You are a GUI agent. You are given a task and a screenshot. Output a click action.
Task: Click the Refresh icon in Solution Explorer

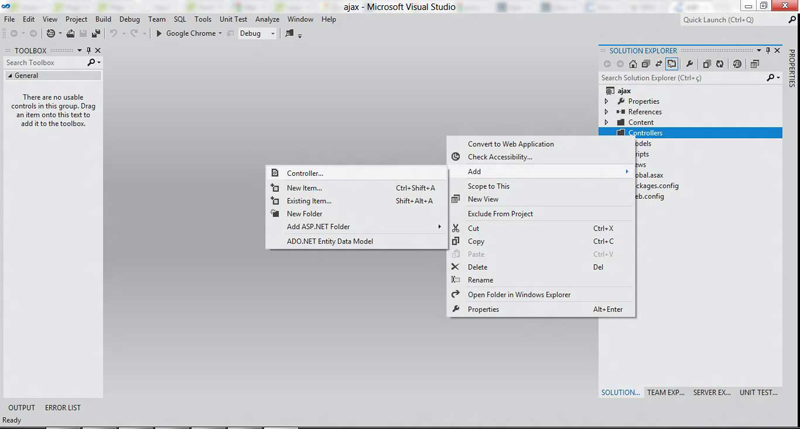tap(719, 64)
